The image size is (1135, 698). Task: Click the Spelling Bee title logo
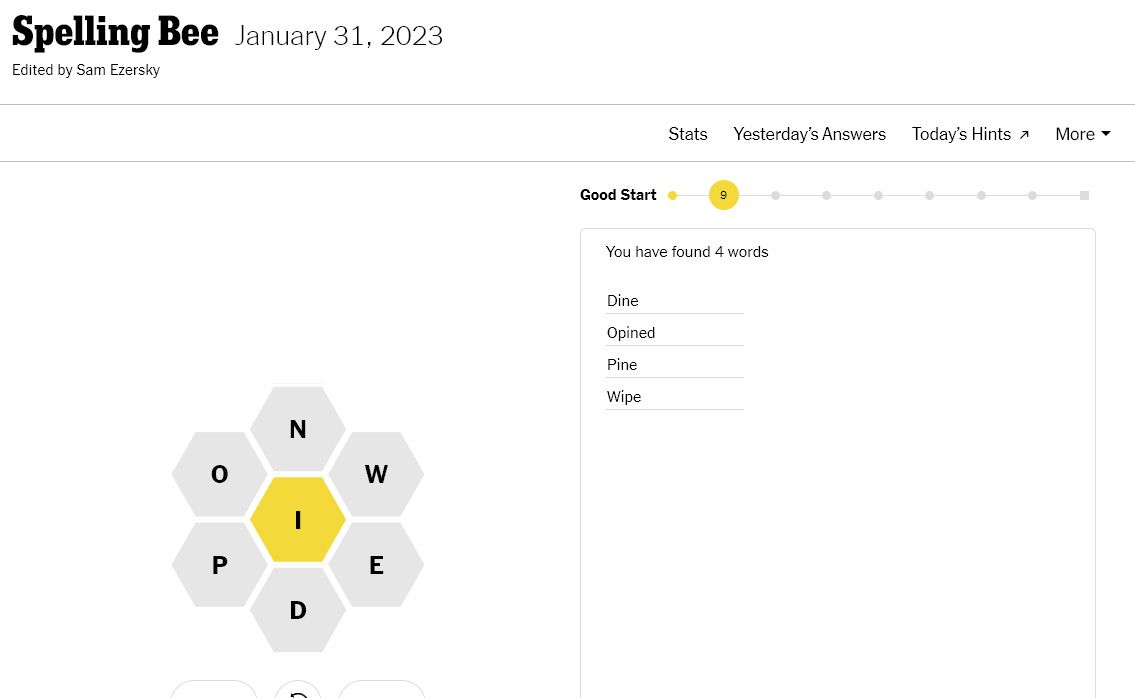(x=114, y=31)
